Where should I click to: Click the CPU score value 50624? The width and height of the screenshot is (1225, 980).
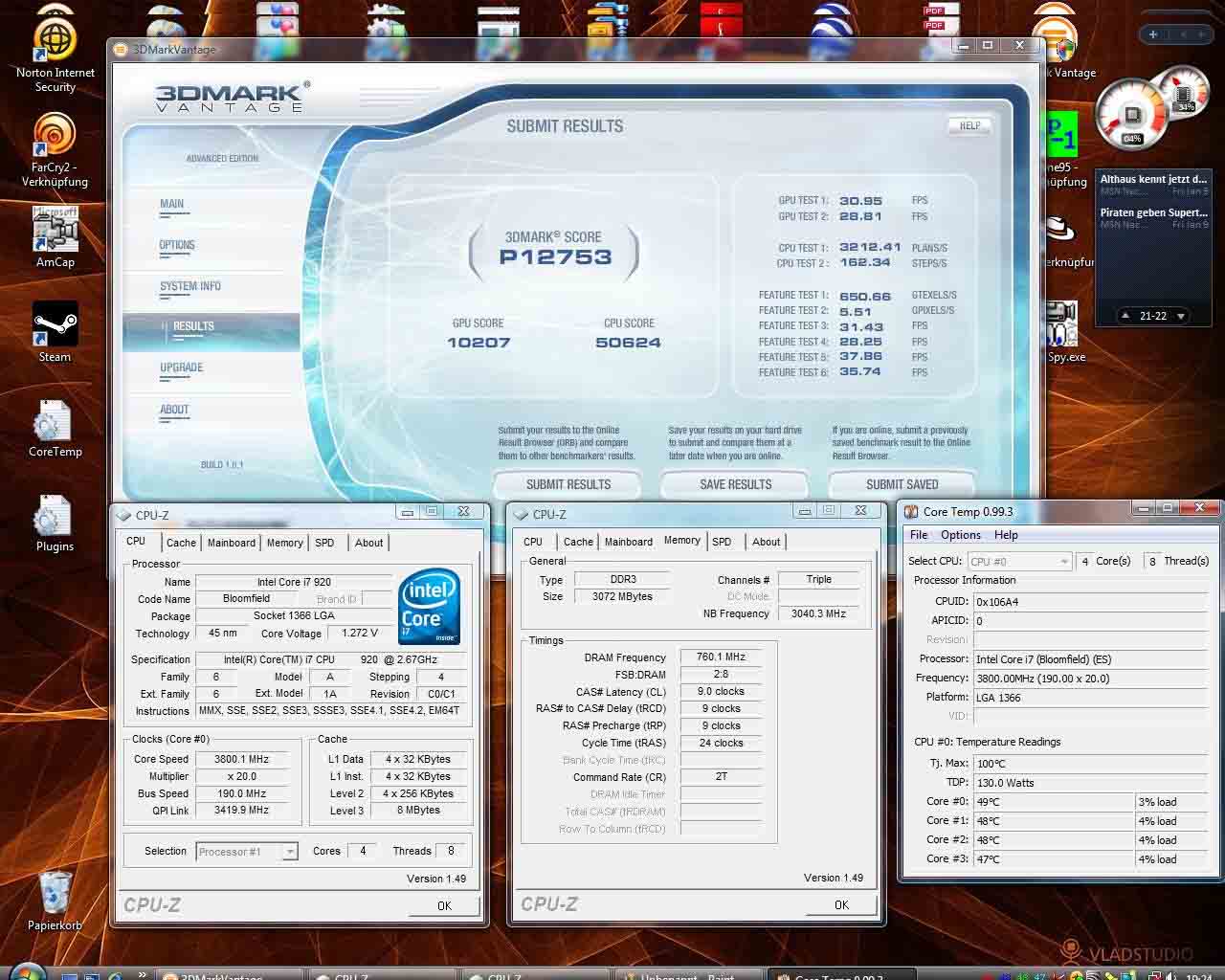click(629, 343)
